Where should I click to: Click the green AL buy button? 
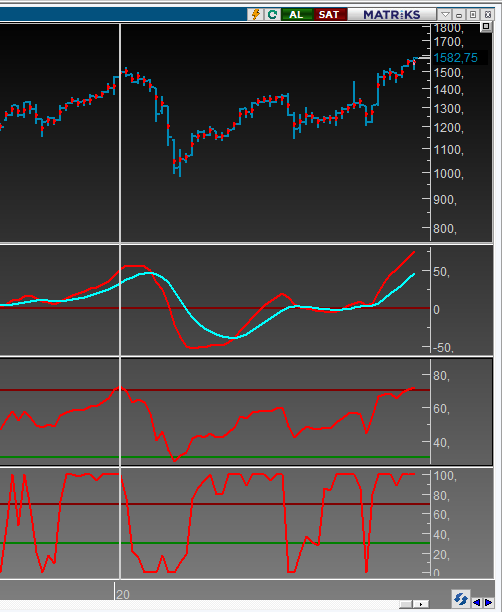click(x=296, y=14)
